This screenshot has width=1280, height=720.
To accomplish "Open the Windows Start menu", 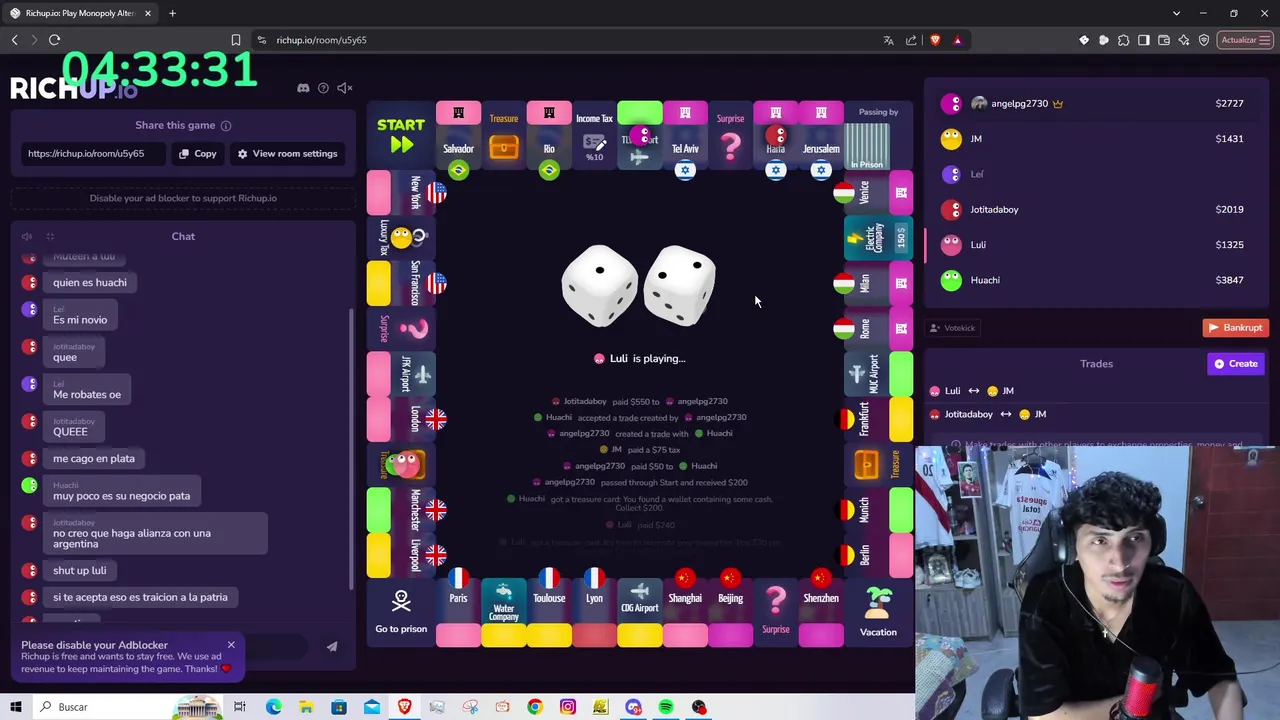I will click(15, 707).
